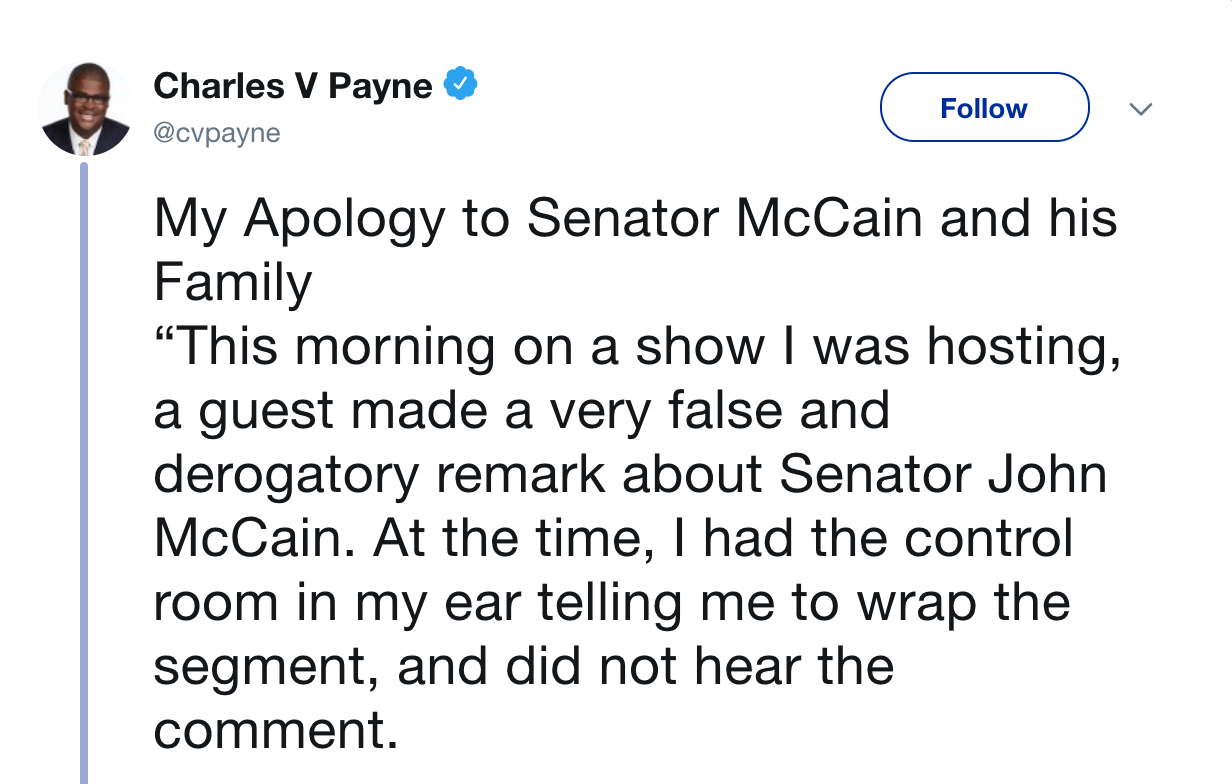Click the blue verified badge icon
This screenshot has height=784, width=1232.
pos(459,86)
